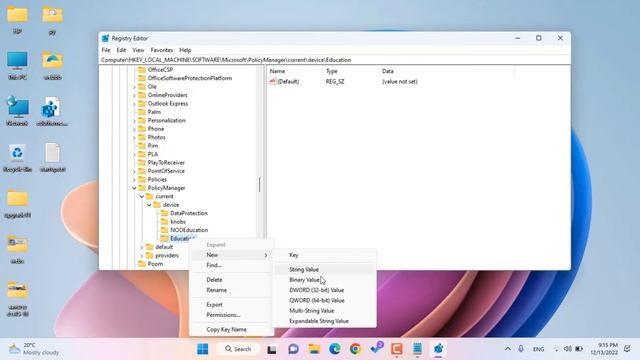Open the weather widget
The height and width of the screenshot is (360, 640).
[34, 349]
